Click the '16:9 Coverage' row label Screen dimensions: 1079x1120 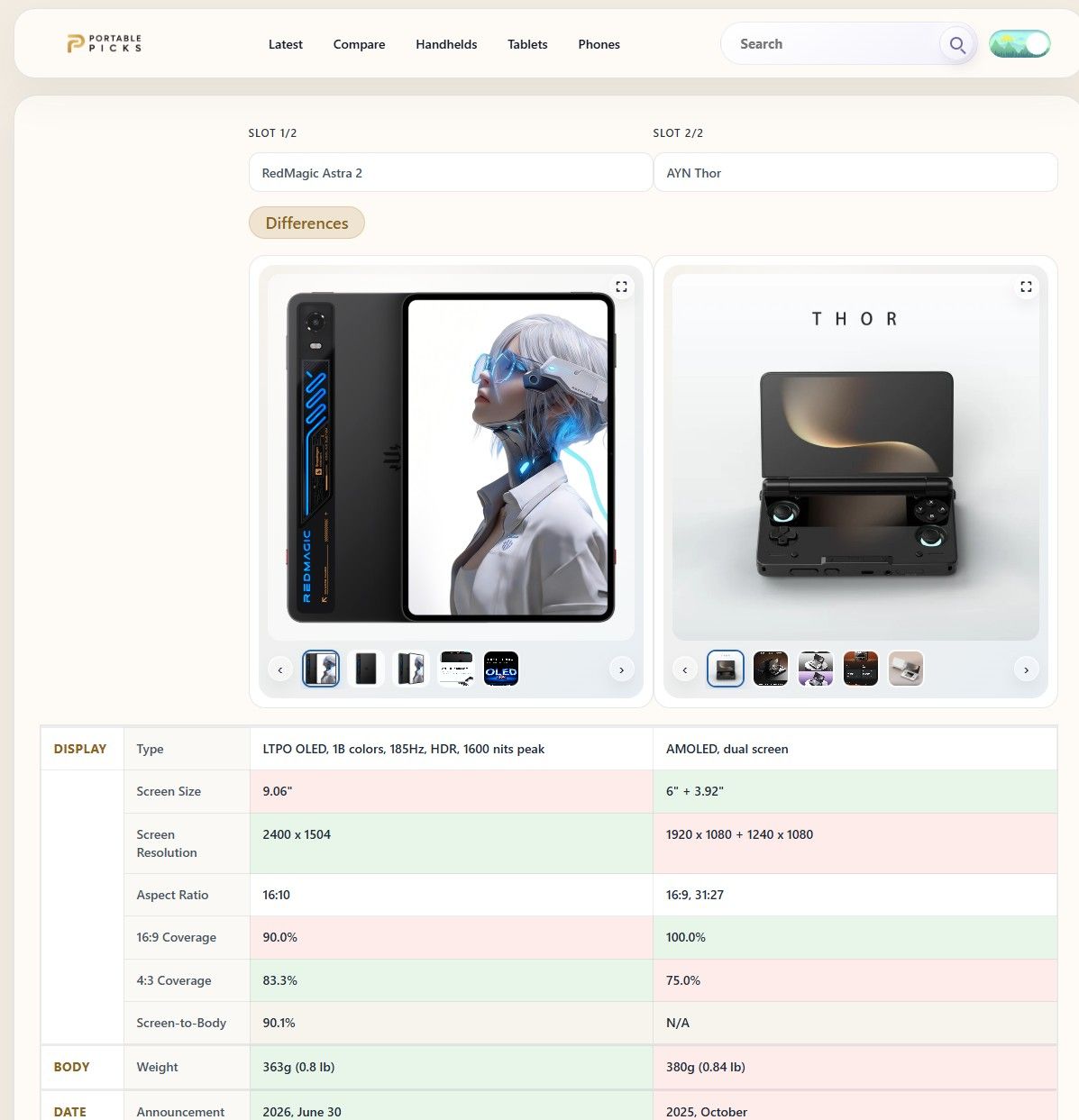176,937
